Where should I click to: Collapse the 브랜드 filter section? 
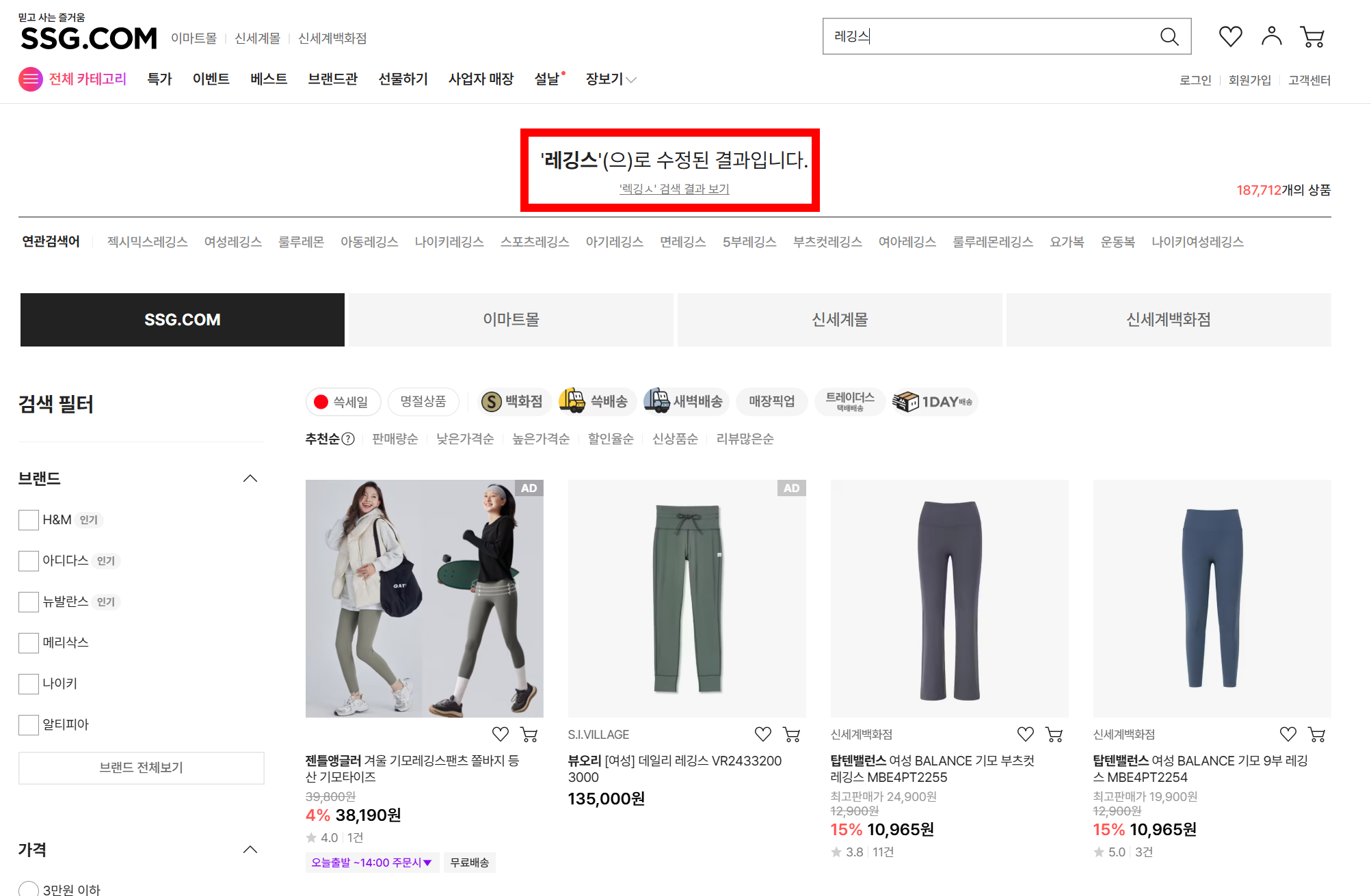click(250, 478)
